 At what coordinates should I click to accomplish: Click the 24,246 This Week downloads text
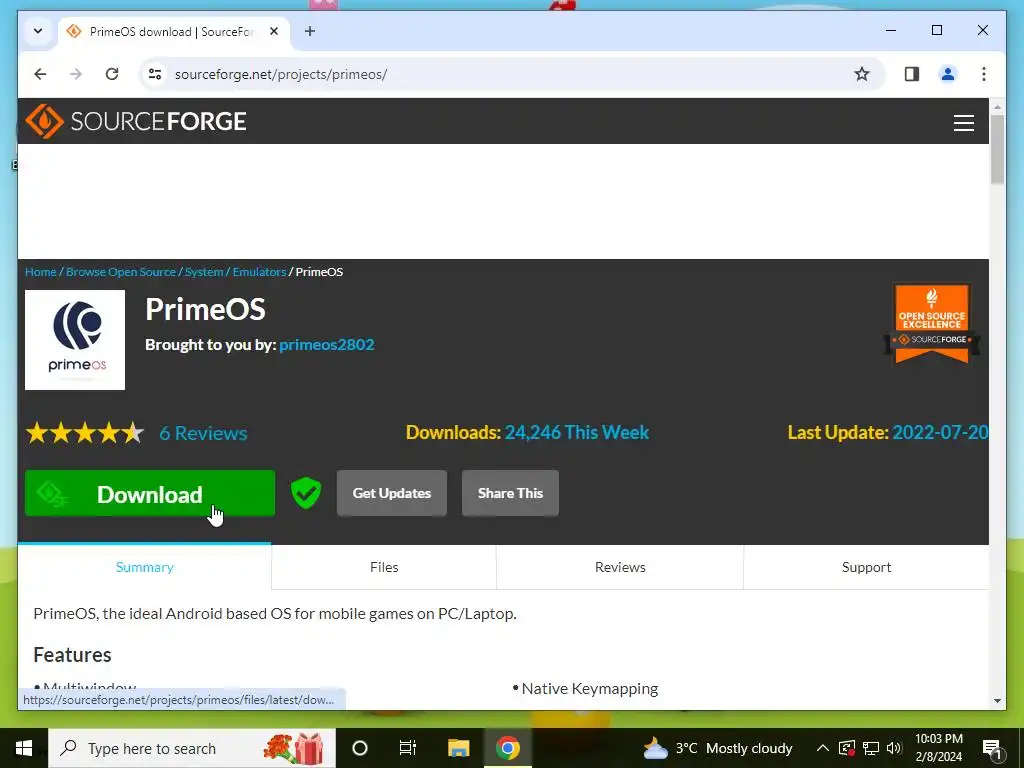577,432
